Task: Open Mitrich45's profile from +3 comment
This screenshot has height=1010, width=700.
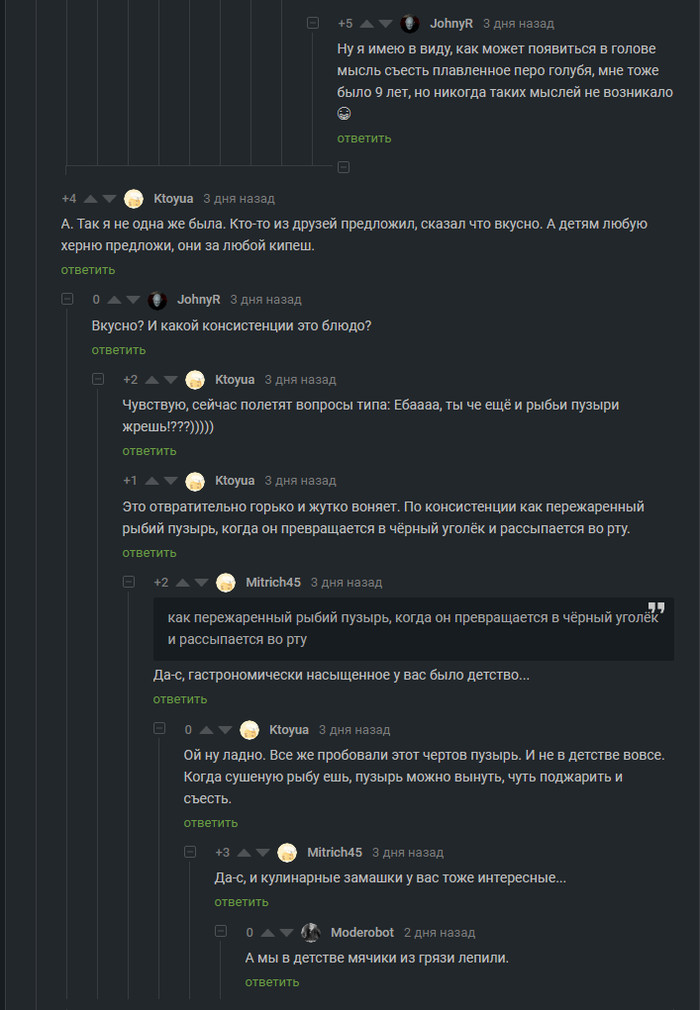Action: [x=334, y=853]
